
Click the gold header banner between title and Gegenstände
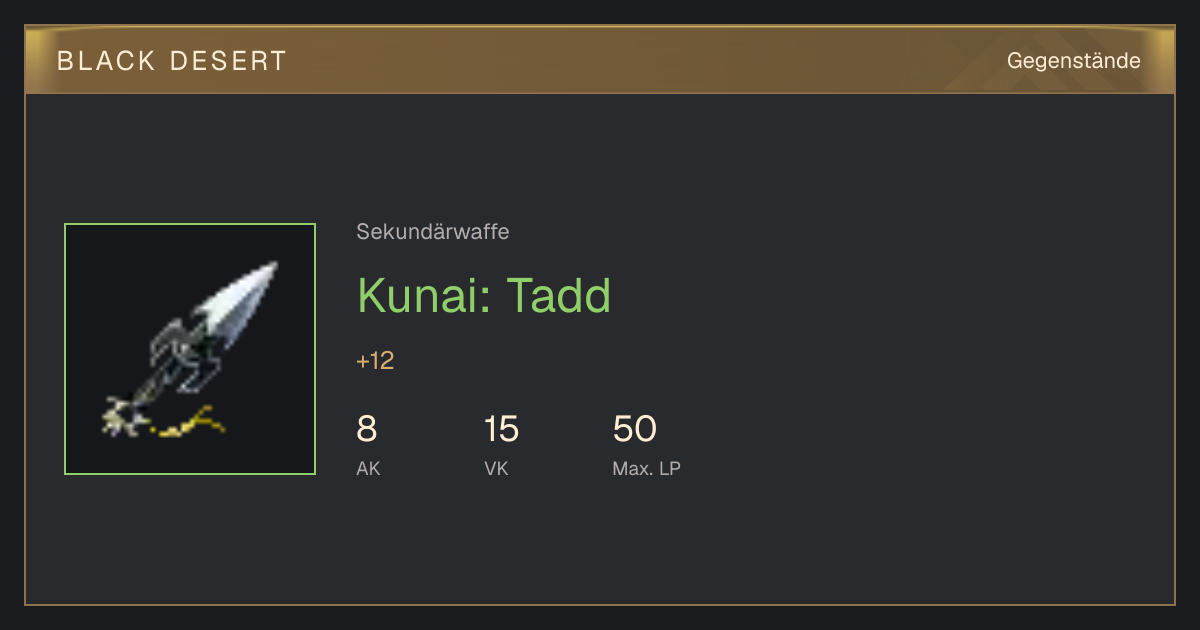click(640, 61)
